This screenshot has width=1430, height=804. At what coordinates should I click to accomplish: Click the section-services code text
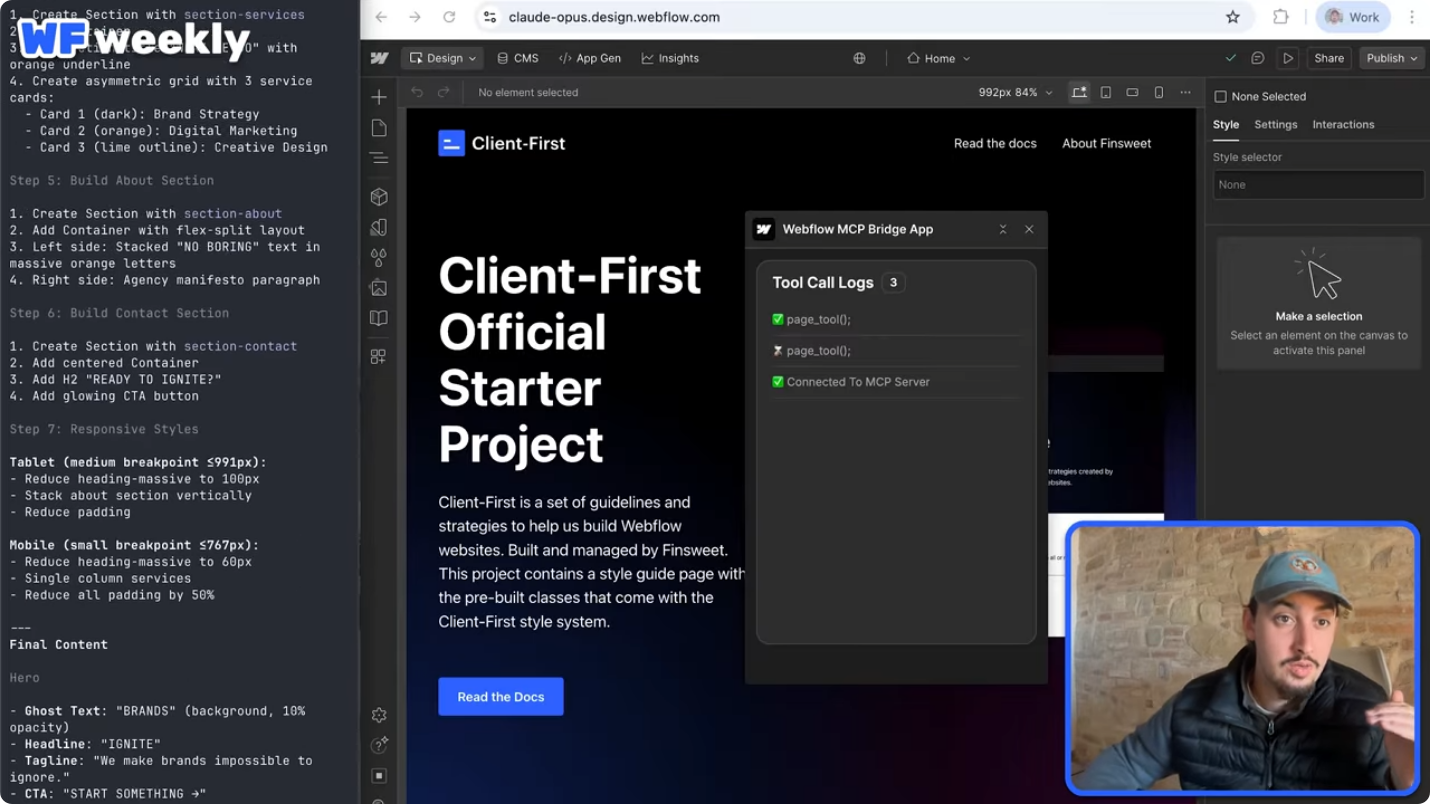click(x=244, y=15)
